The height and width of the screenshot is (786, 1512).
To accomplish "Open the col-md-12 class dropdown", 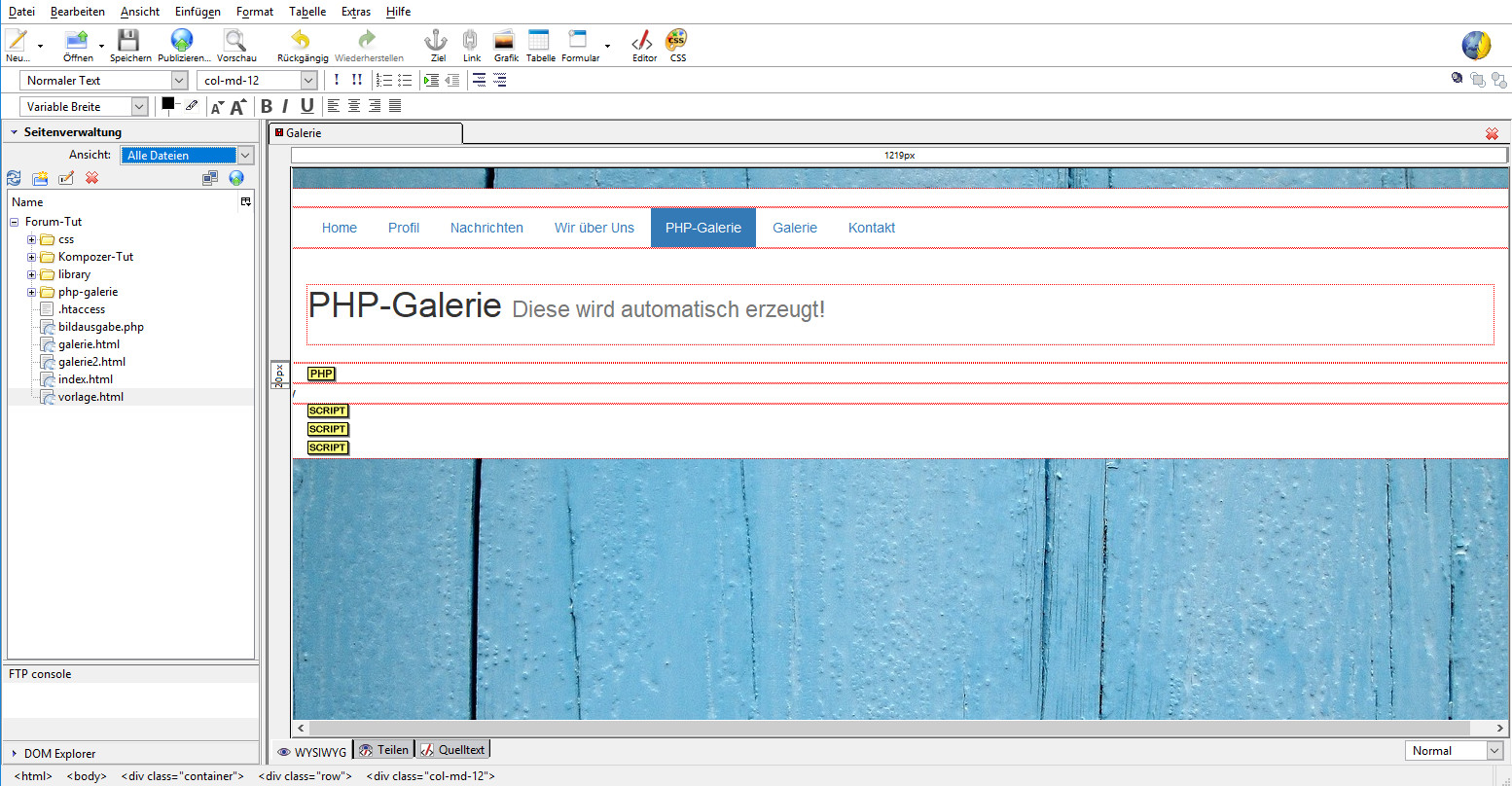I will tap(258, 81).
